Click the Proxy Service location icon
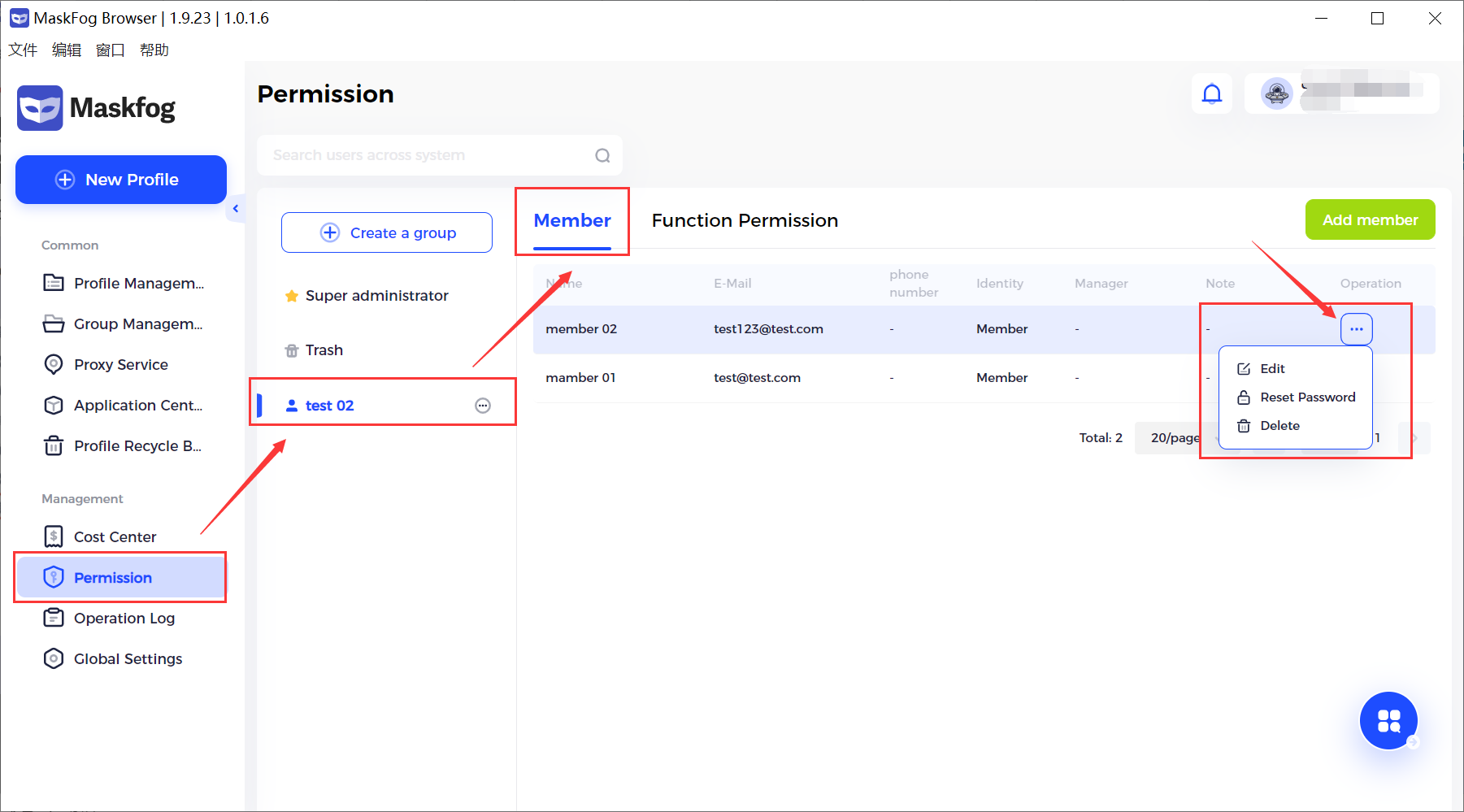The height and width of the screenshot is (812, 1464). (x=54, y=364)
